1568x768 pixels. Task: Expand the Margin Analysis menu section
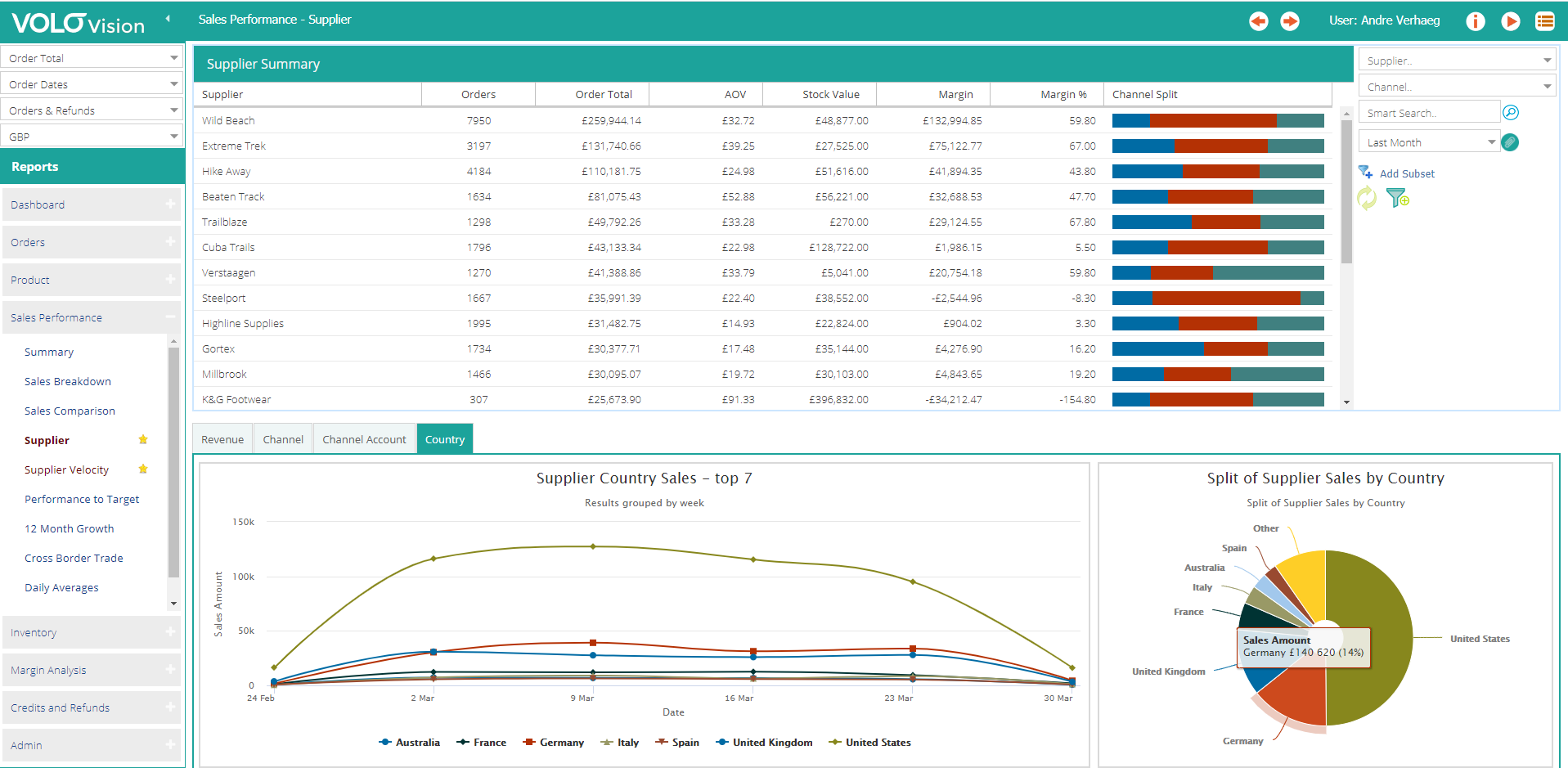pyautogui.click(x=92, y=670)
